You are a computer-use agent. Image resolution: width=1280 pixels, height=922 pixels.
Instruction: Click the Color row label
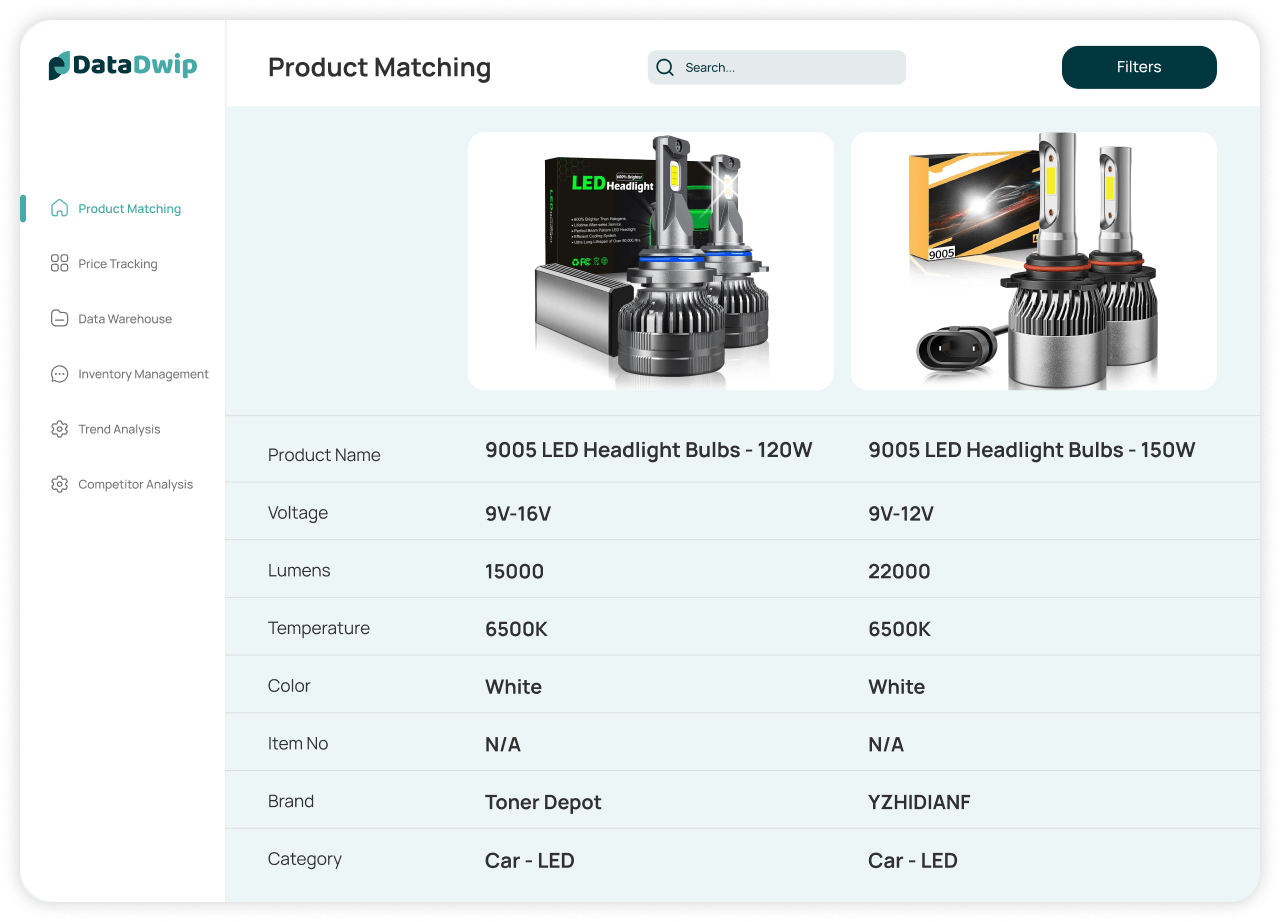coord(289,686)
